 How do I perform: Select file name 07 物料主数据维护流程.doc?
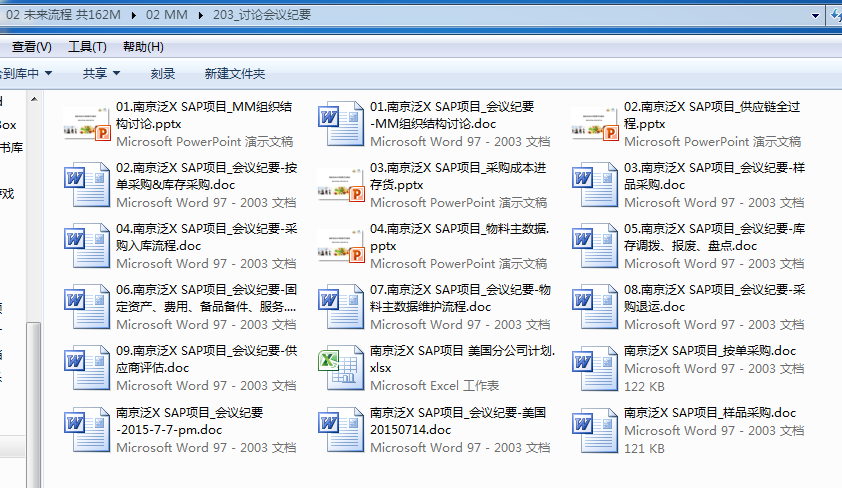(460, 298)
